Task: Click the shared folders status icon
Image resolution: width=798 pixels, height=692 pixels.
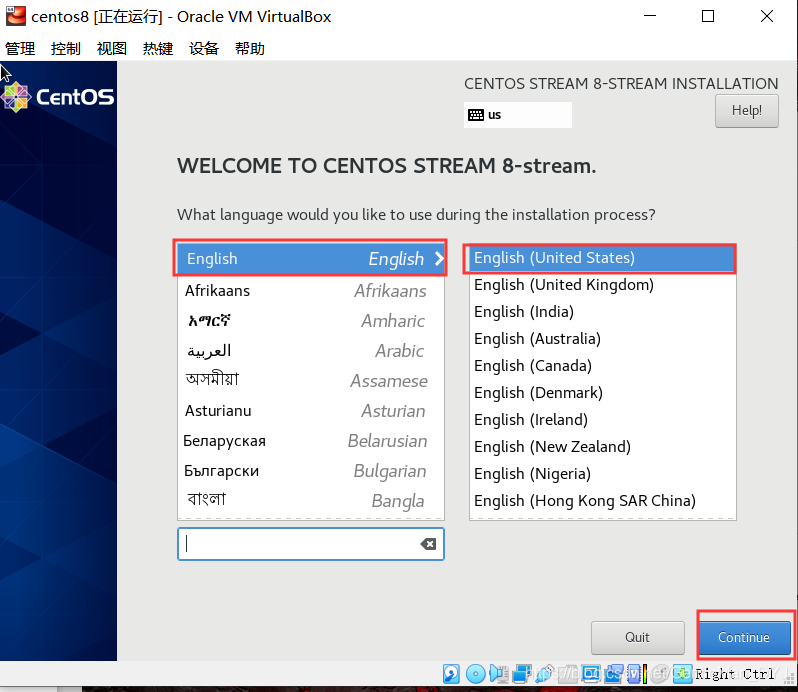Action: tap(568, 674)
